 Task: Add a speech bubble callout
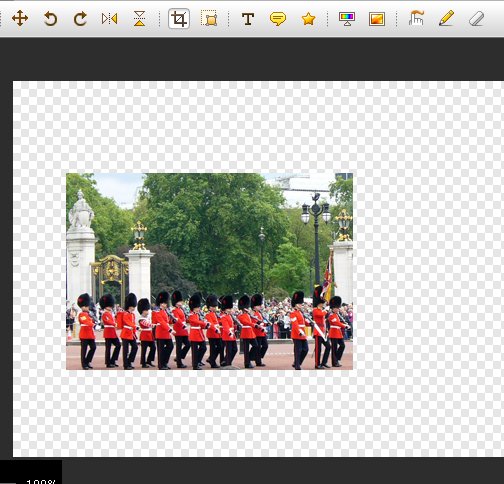coord(278,19)
